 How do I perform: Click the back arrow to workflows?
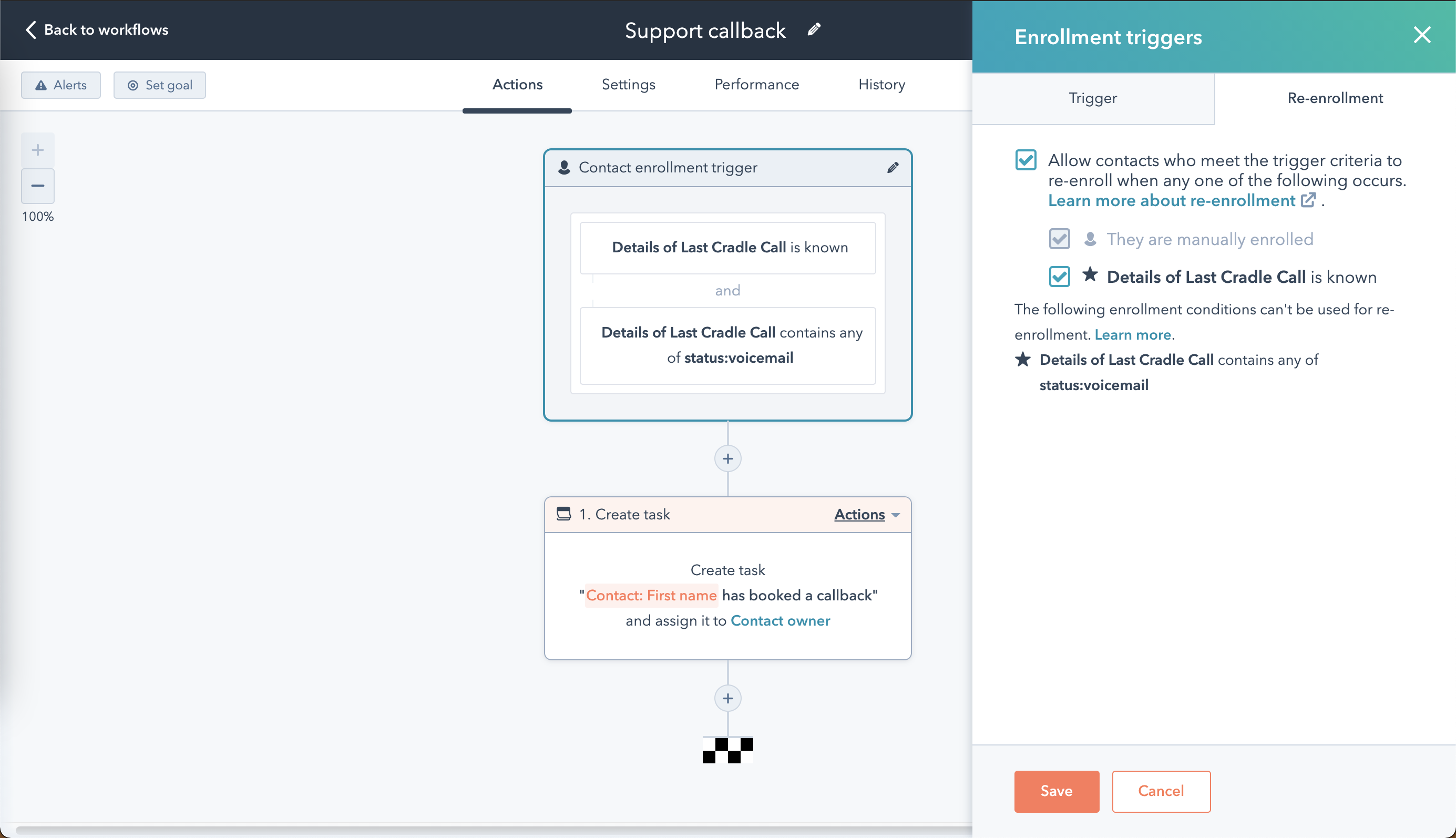31,30
